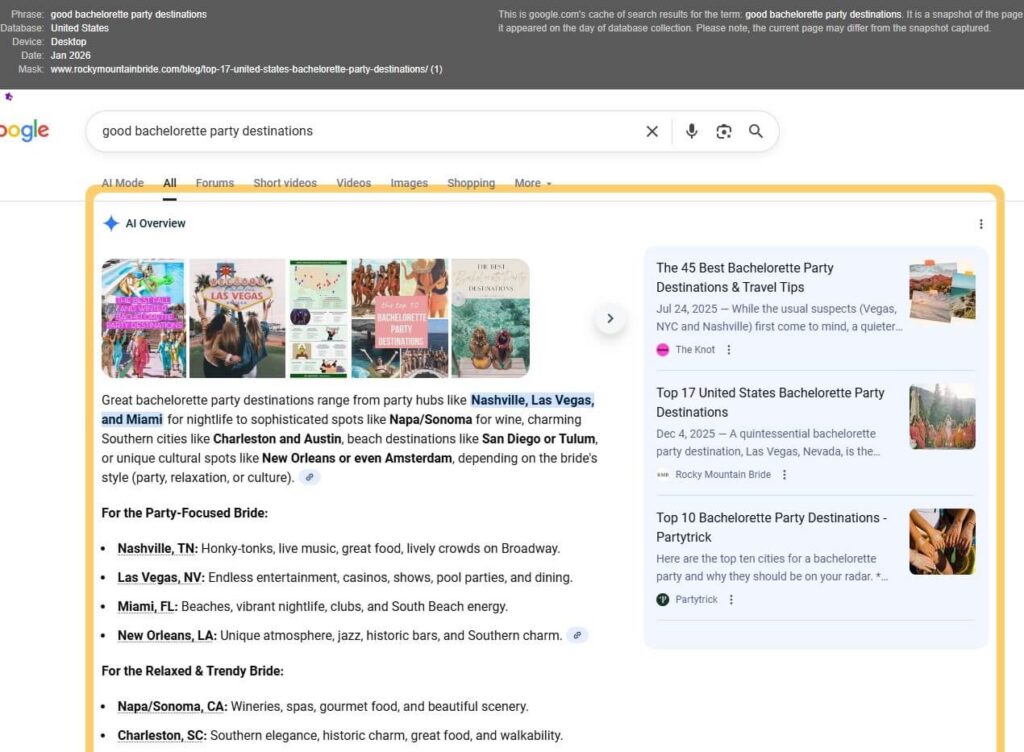This screenshot has width=1024, height=752.
Task: Start voice search with microphone icon
Action: tap(691, 131)
